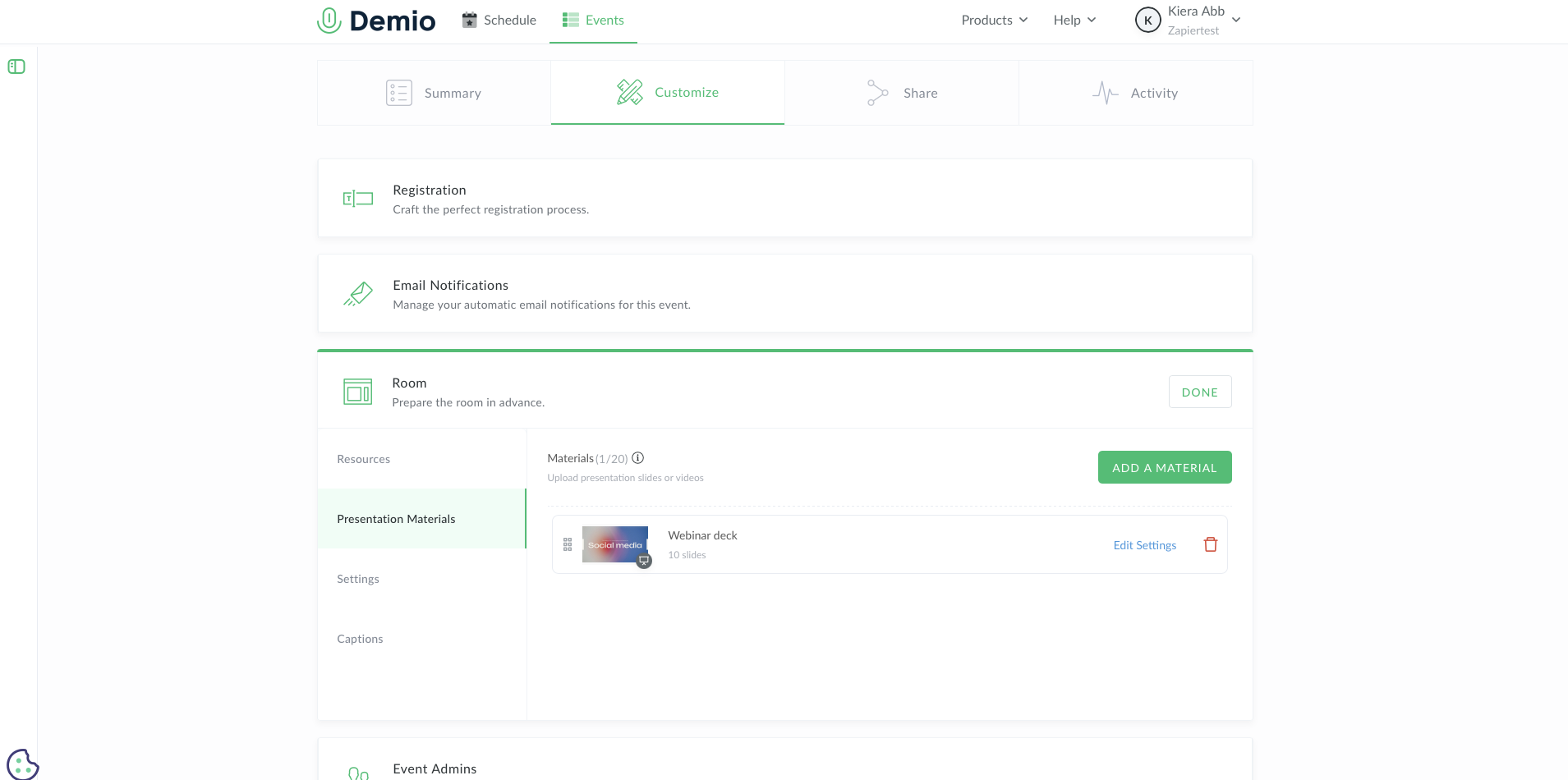Switch to the Customize tab
Viewport: 1568px width, 780px height.
668,93
